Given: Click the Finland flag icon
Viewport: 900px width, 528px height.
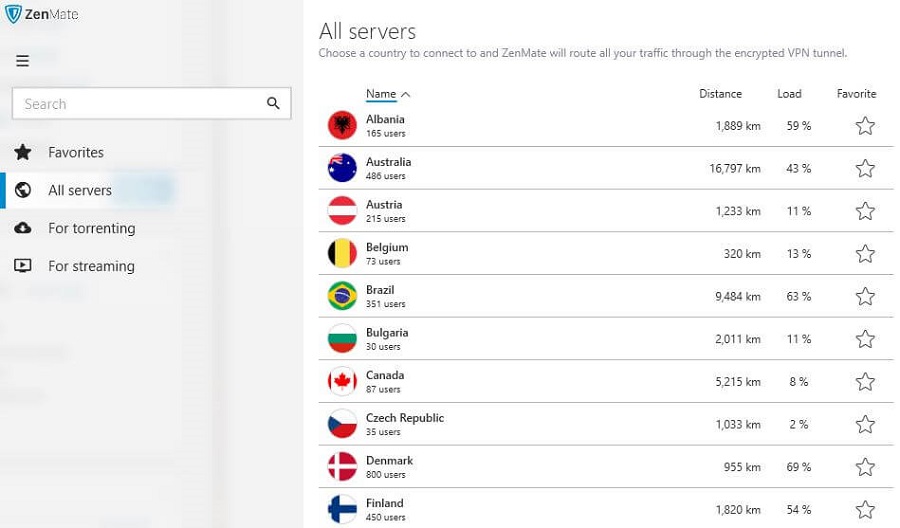Looking at the screenshot, I should [342, 509].
